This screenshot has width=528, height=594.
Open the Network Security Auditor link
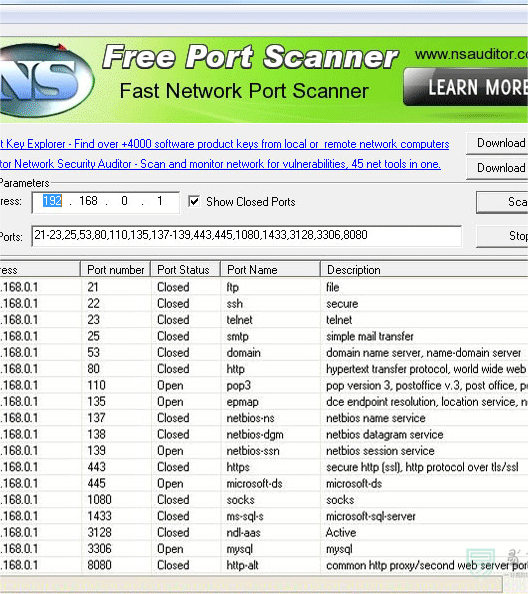coord(220,164)
